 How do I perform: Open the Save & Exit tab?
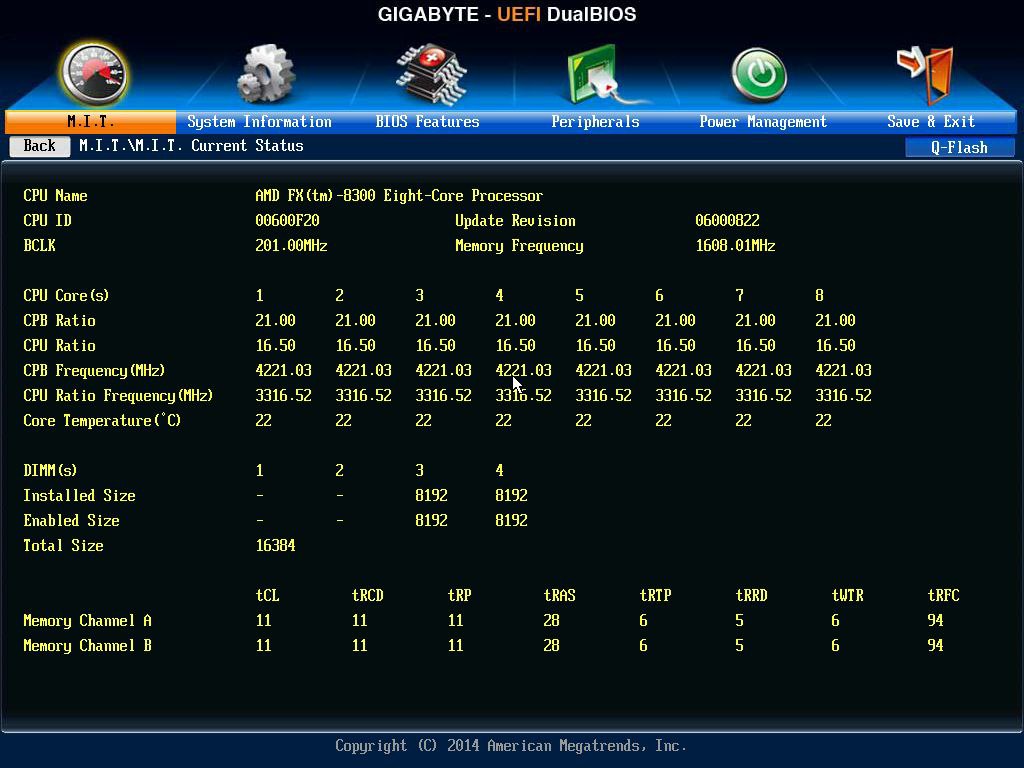(x=931, y=121)
